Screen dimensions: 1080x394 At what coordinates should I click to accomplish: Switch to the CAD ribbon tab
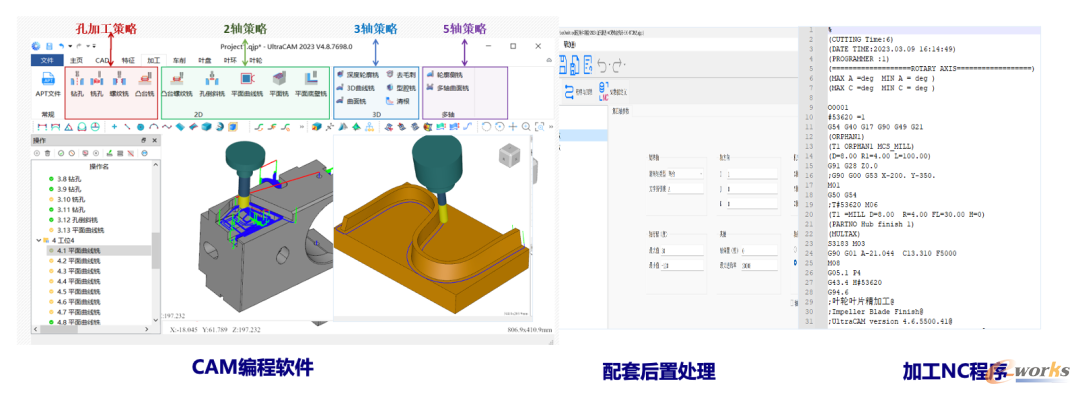pos(102,60)
